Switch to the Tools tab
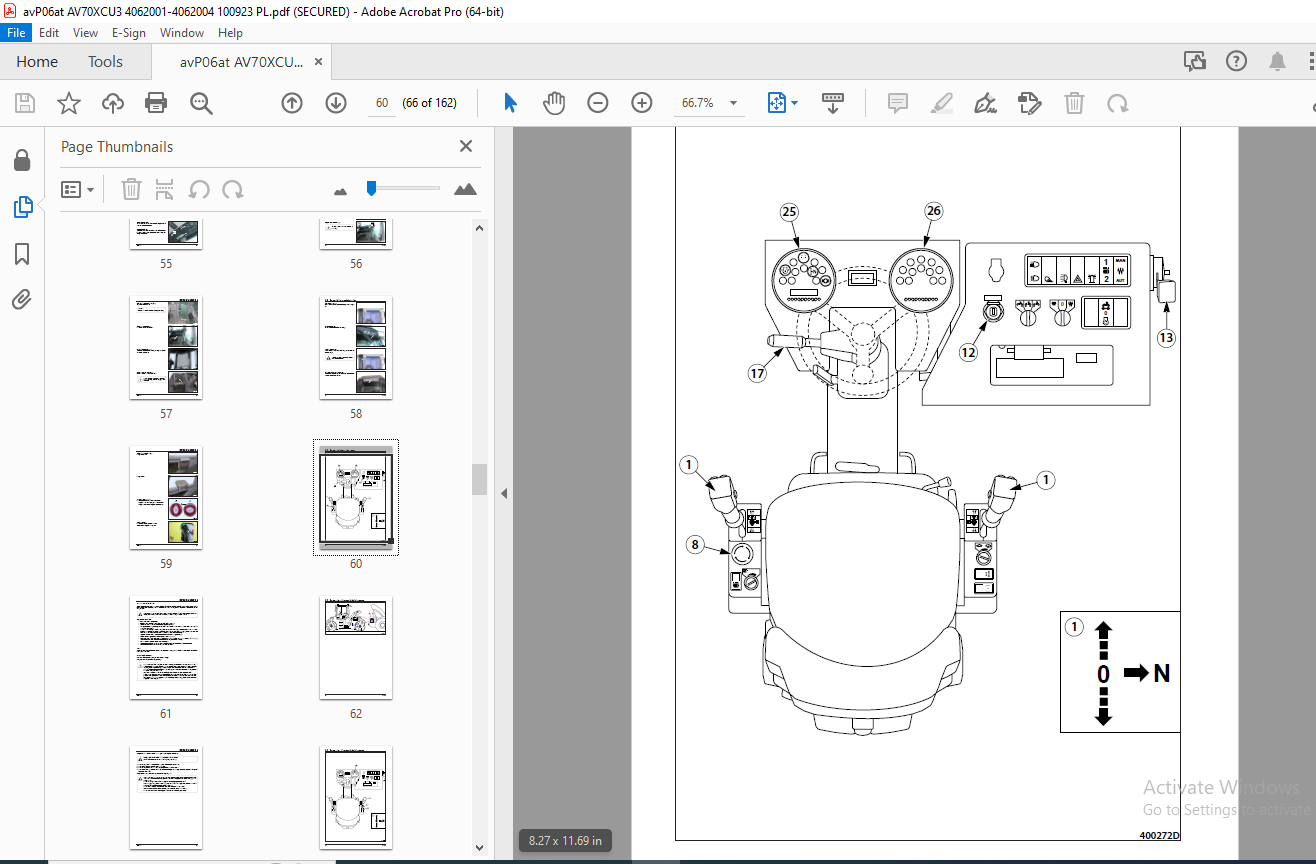 (105, 62)
